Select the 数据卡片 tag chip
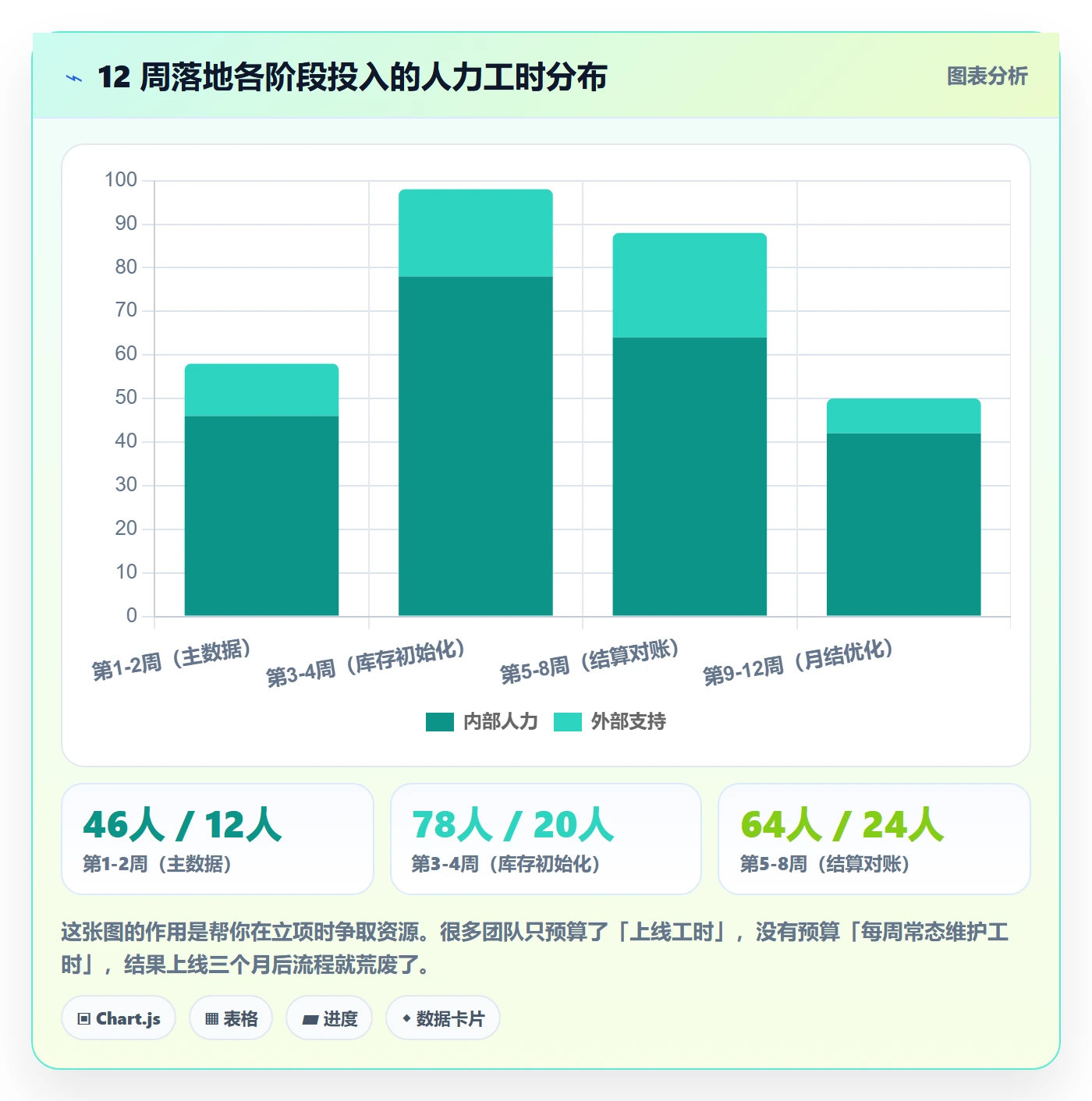This screenshot has height=1101, width=1092. point(443,1018)
